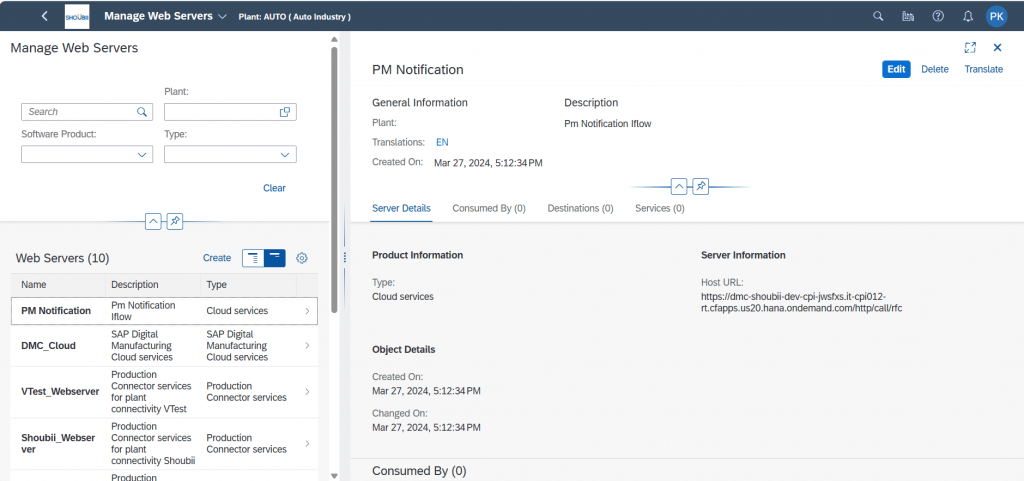Click the Create link above the table
The image size is (1024, 481).
(217, 258)
